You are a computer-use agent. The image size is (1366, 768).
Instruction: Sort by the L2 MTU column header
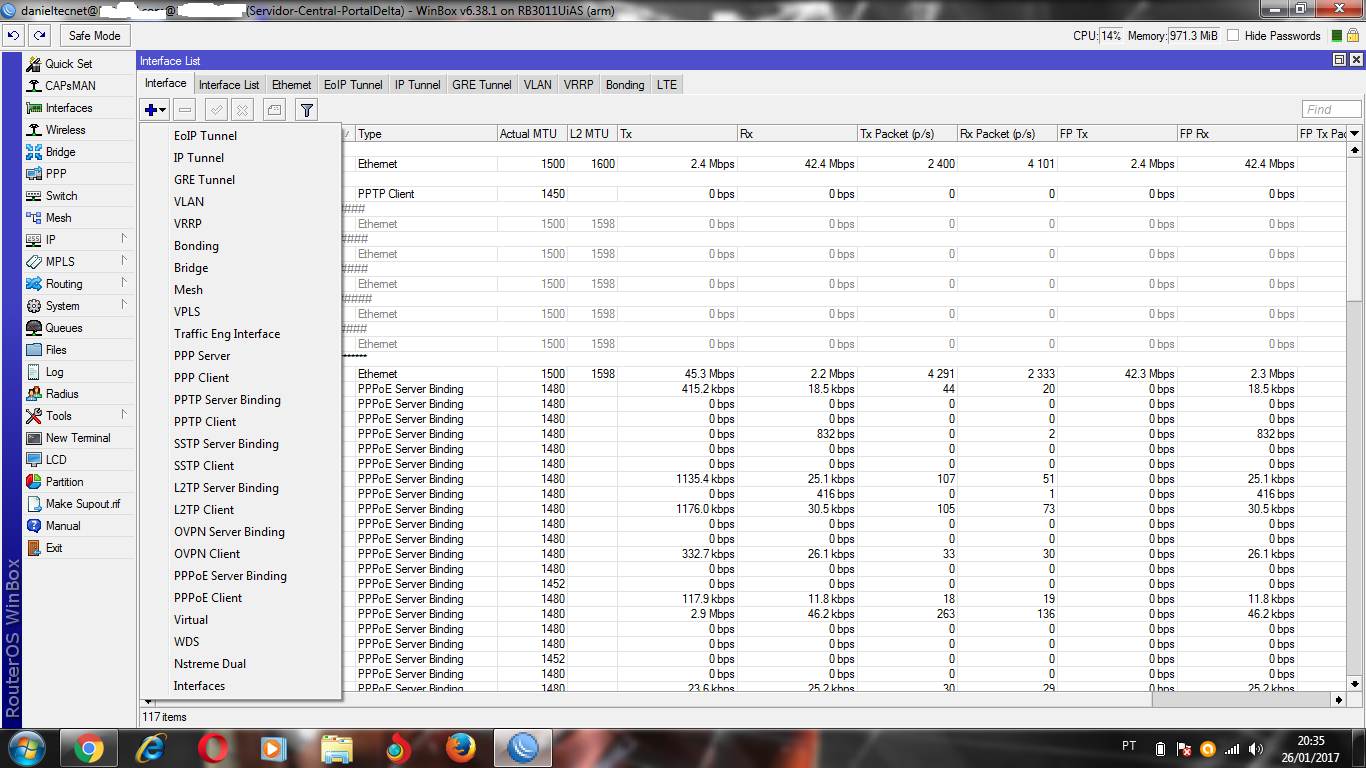pyautogui.click(x=592, y=134)
